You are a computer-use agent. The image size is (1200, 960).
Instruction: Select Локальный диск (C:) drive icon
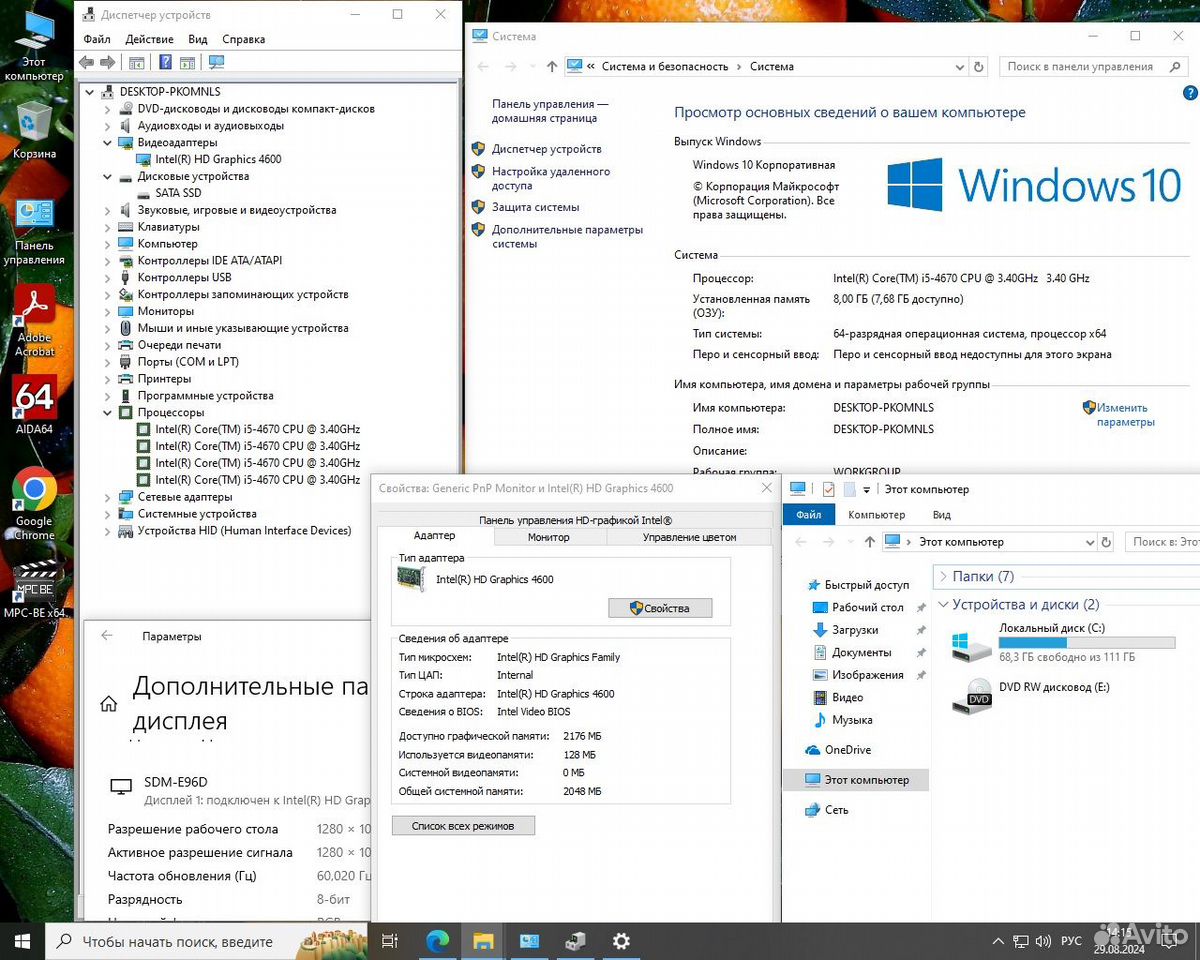pos(971,645)
